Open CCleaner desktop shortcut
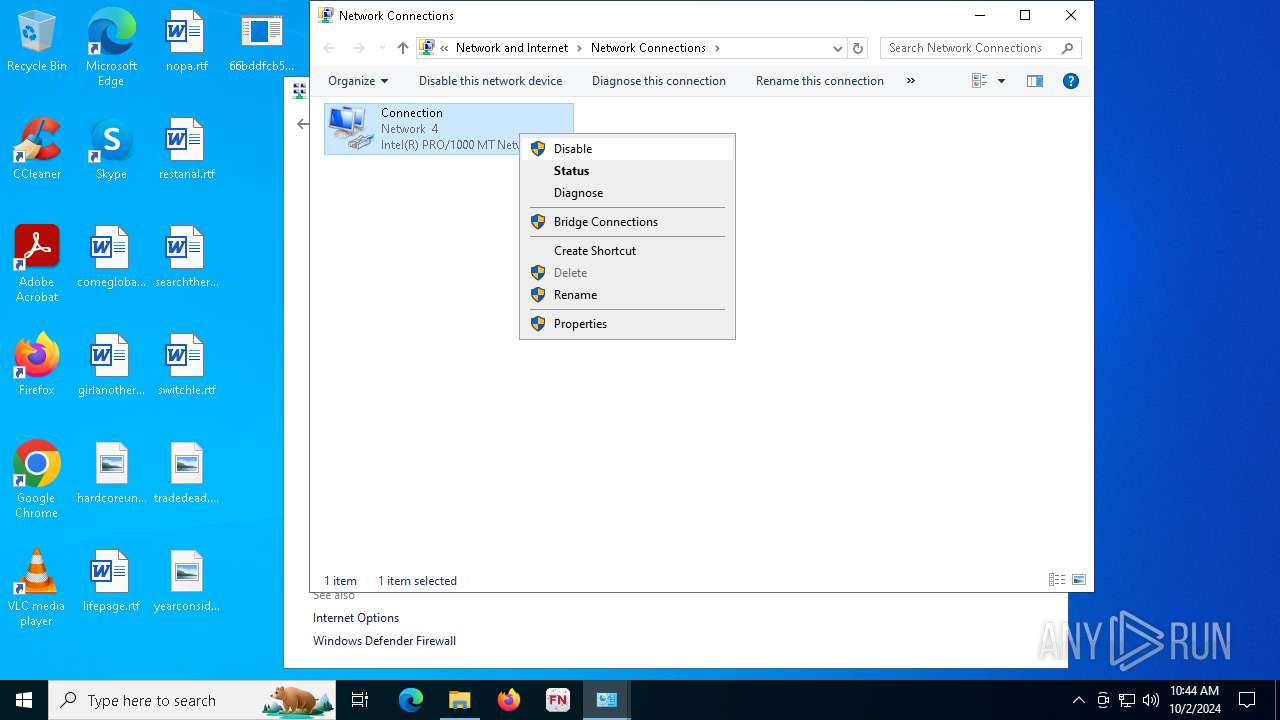This screenshot has width=1280, height=720. click(37, 150)
